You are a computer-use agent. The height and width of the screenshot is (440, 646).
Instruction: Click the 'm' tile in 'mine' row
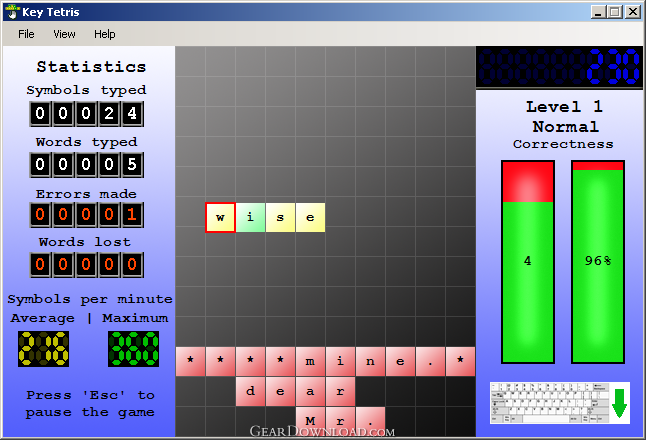[x=310, y=361]
